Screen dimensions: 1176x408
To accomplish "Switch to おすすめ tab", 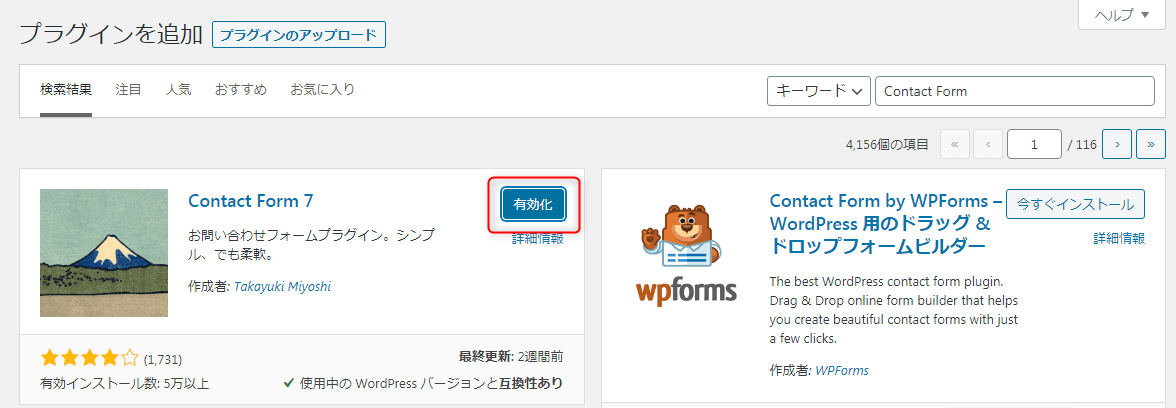I will [241, 90].
